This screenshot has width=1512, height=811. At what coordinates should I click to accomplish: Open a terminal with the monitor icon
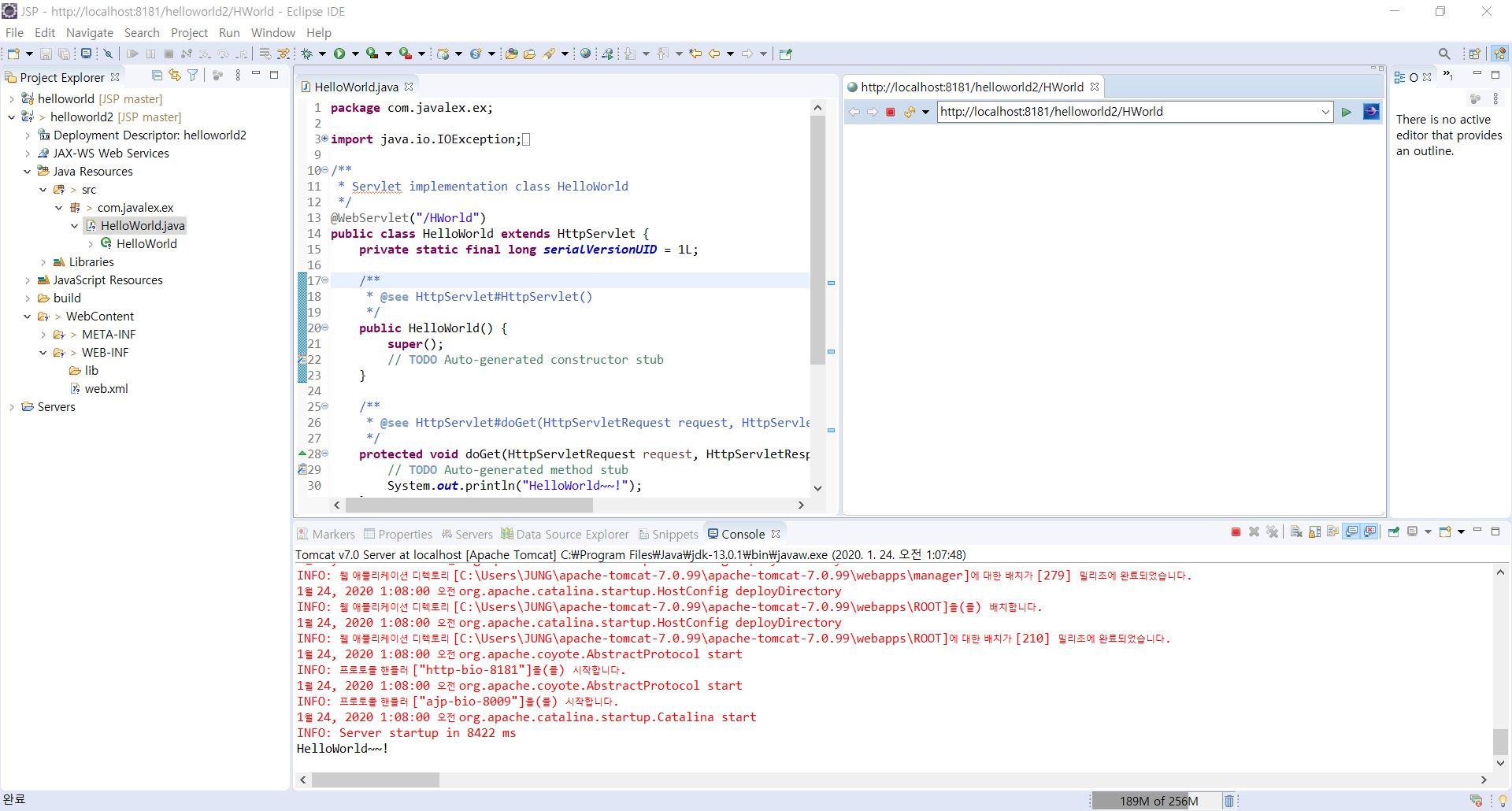pyautogui.click(x=86, y=54)
